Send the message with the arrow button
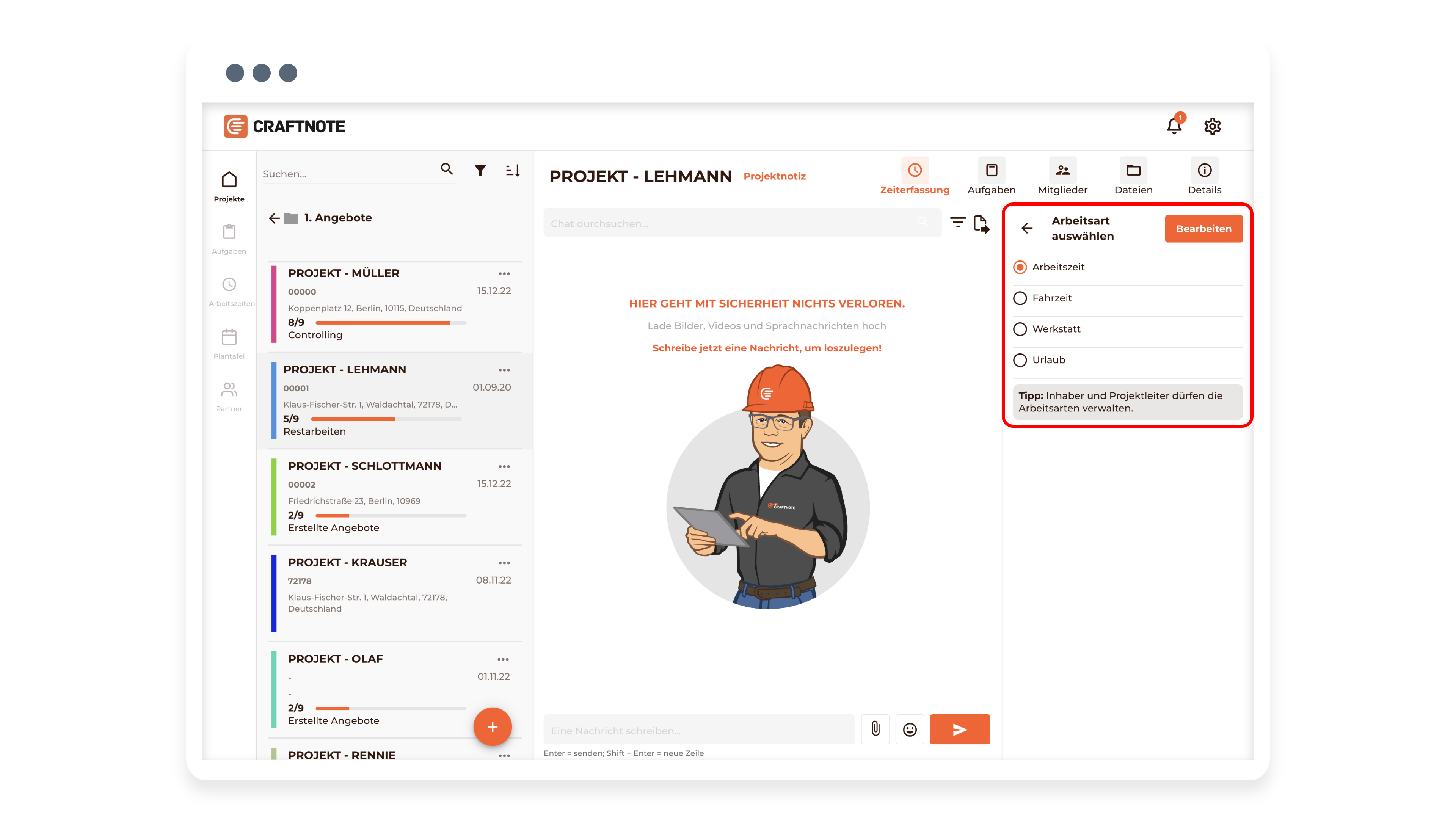Image resolution: width=1456 pixels, height=819 pixels. tap(960, 730)
